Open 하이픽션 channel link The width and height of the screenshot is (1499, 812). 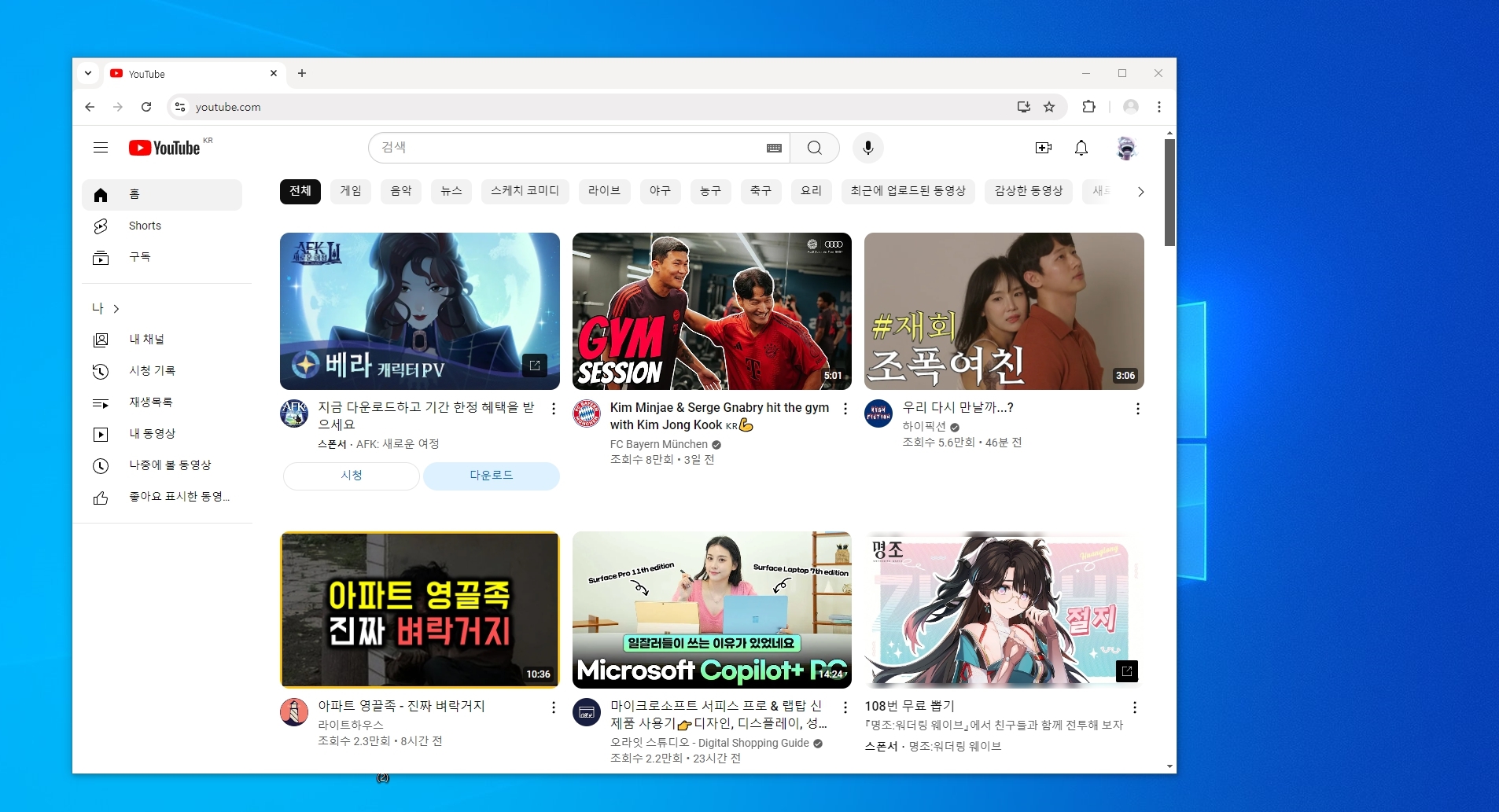click(x=924, y=426)
